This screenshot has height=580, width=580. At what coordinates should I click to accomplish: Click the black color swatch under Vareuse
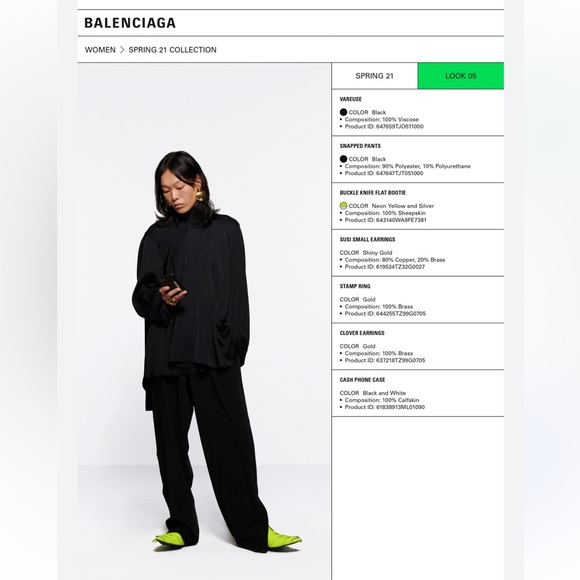click(343, 112)
